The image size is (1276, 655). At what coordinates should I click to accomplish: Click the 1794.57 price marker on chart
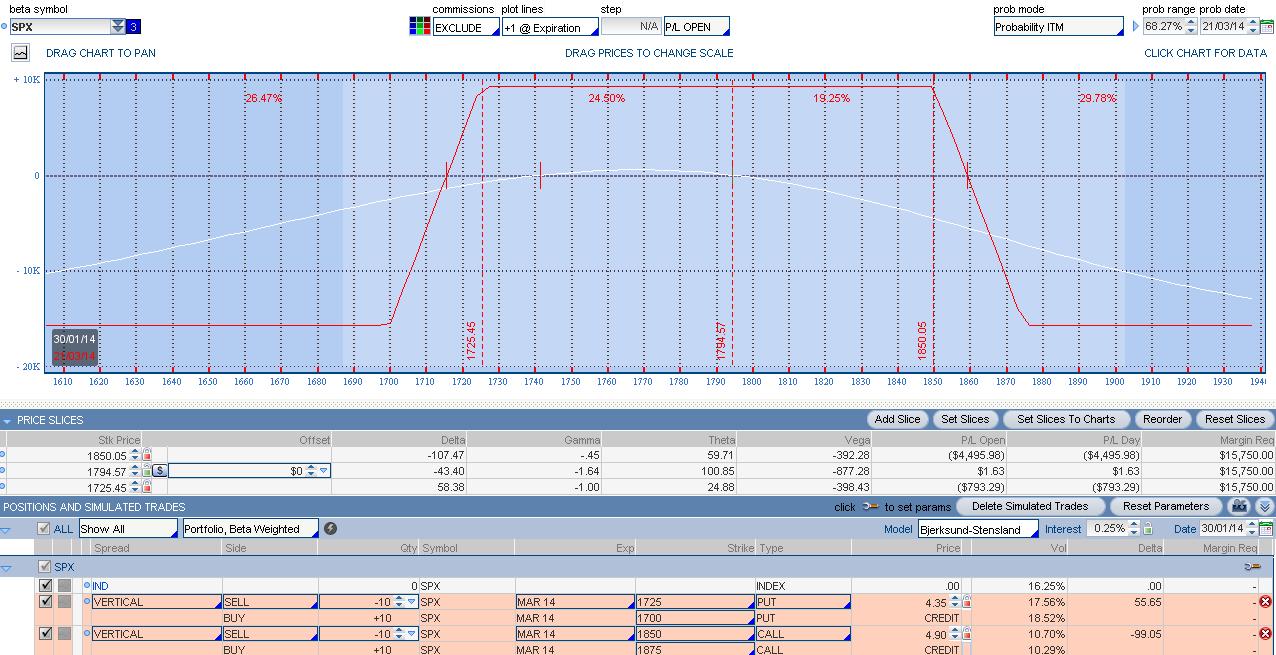721,341
